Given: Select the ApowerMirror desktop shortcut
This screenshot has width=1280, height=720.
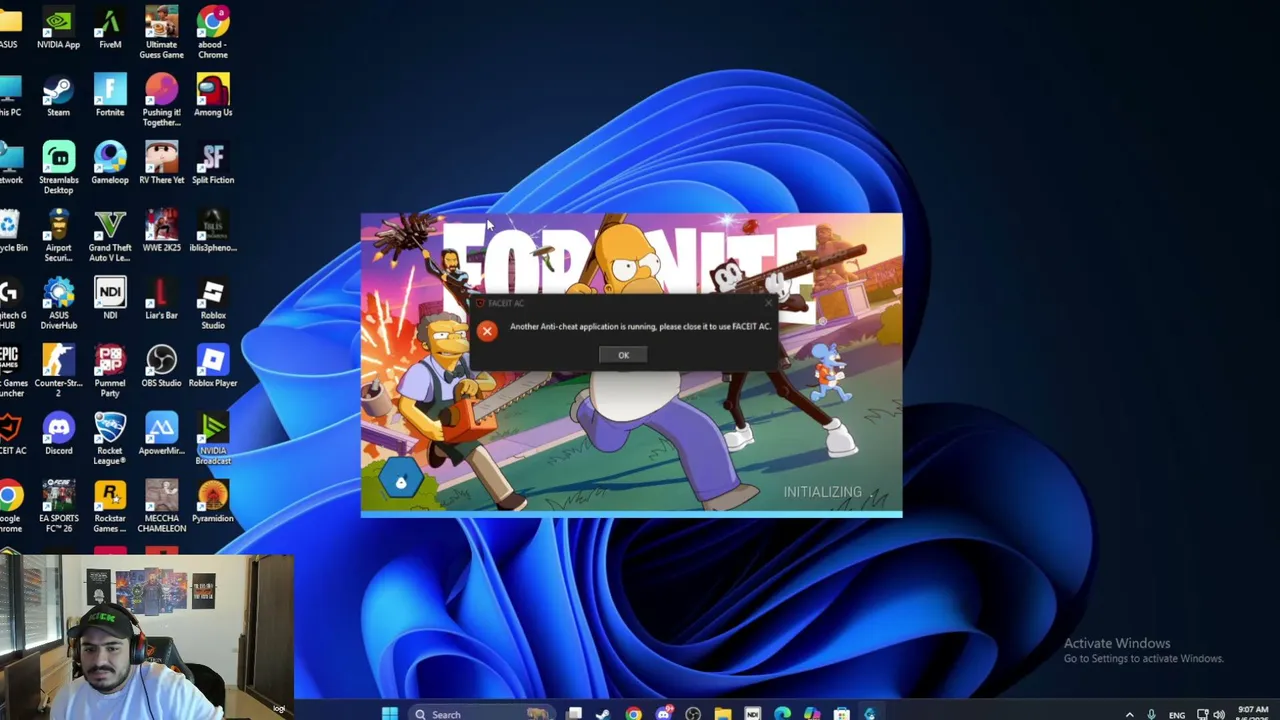Looking at the screenshot, I should point(161,433).
